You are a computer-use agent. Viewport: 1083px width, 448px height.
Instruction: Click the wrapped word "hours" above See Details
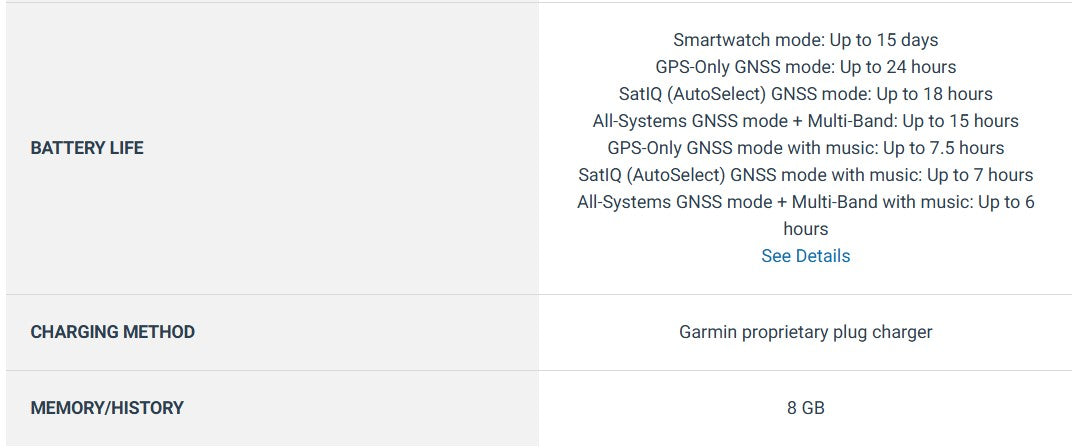805,229
